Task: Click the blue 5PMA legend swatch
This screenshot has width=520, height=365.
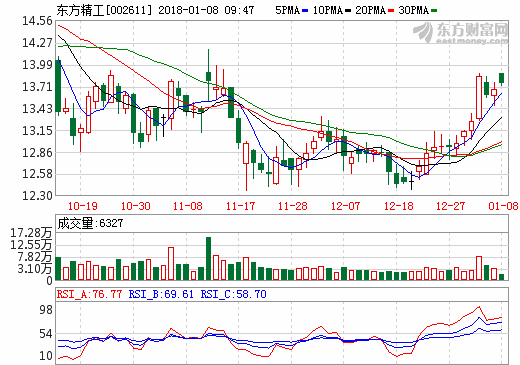Action: (x=305, y=11)
